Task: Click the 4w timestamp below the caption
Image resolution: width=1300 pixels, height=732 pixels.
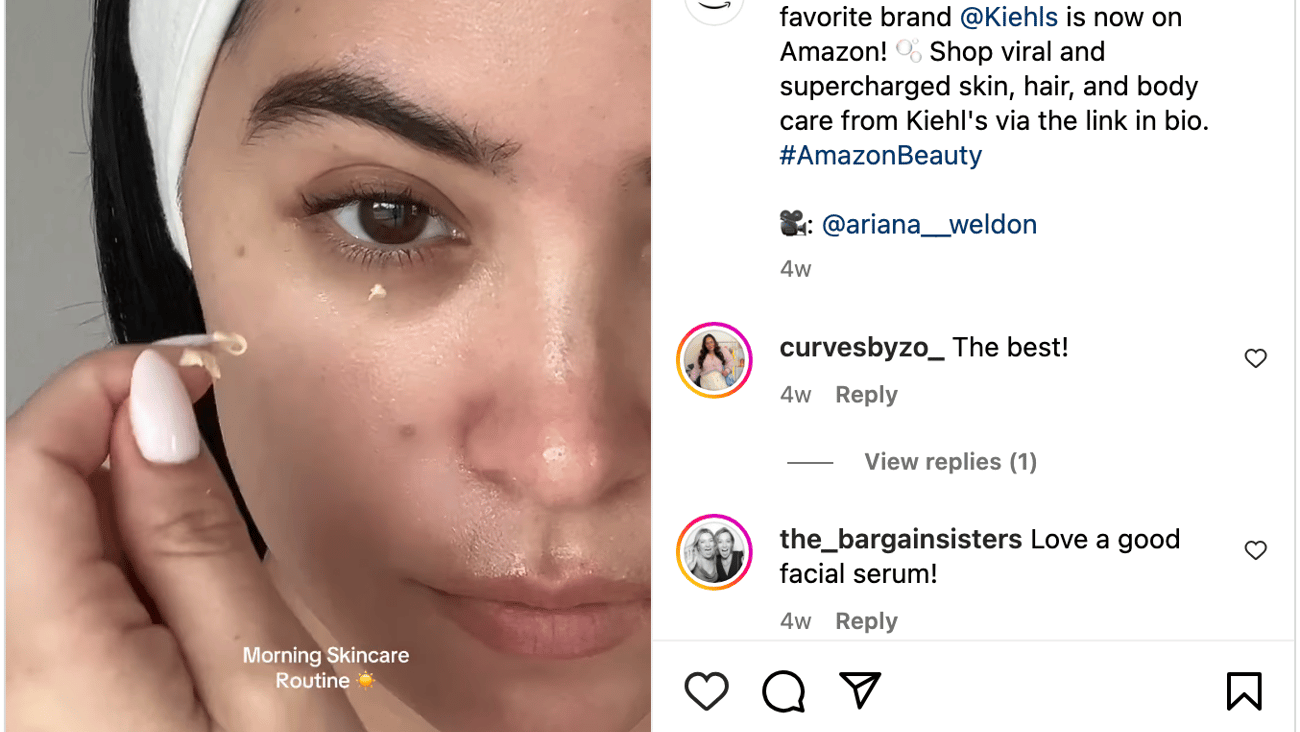Action: coord(795,268)
